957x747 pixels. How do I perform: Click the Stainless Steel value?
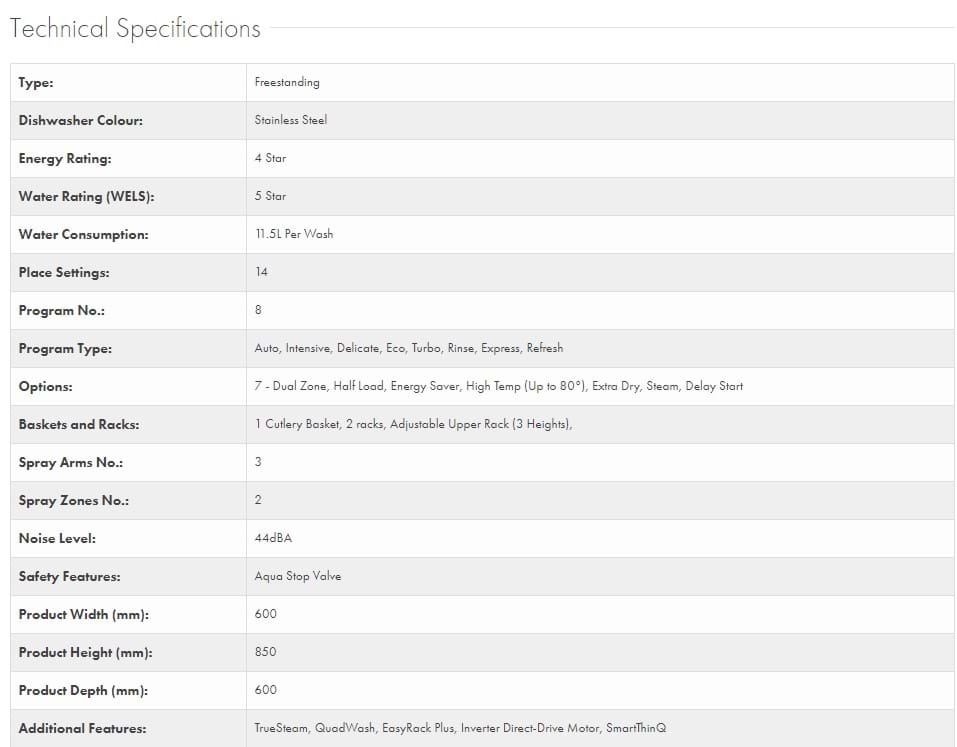tap(291, 121)
